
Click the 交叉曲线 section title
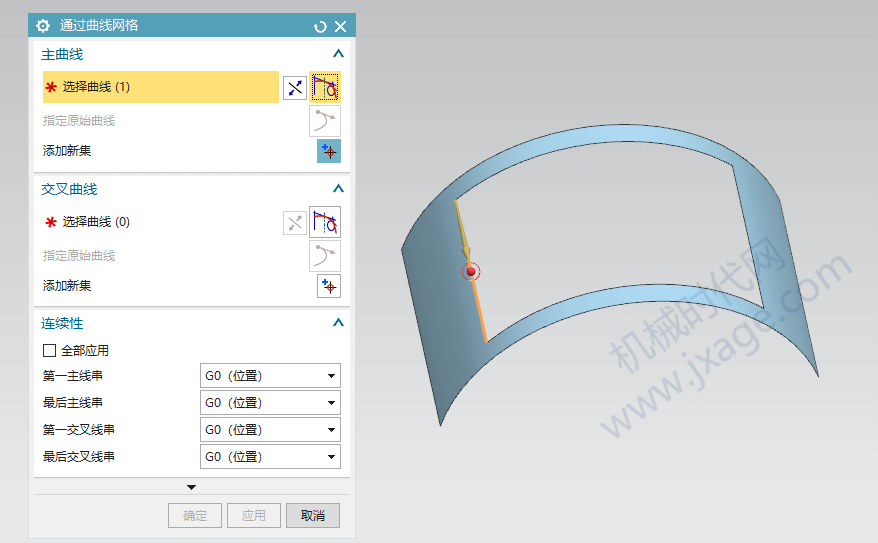tap(69, 189)
